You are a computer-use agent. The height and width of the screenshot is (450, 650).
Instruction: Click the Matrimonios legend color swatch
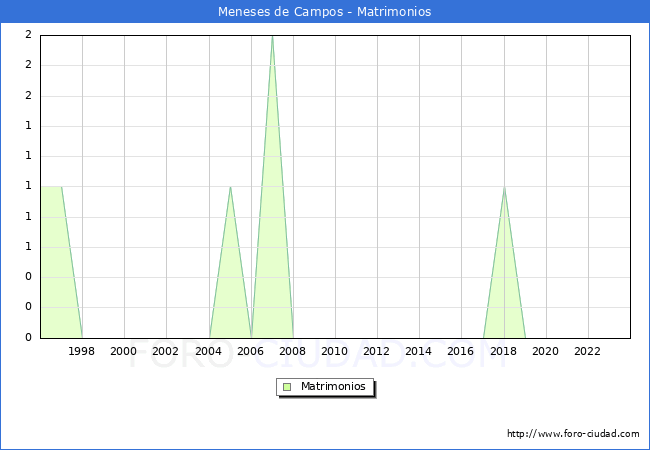pos(287,387)
